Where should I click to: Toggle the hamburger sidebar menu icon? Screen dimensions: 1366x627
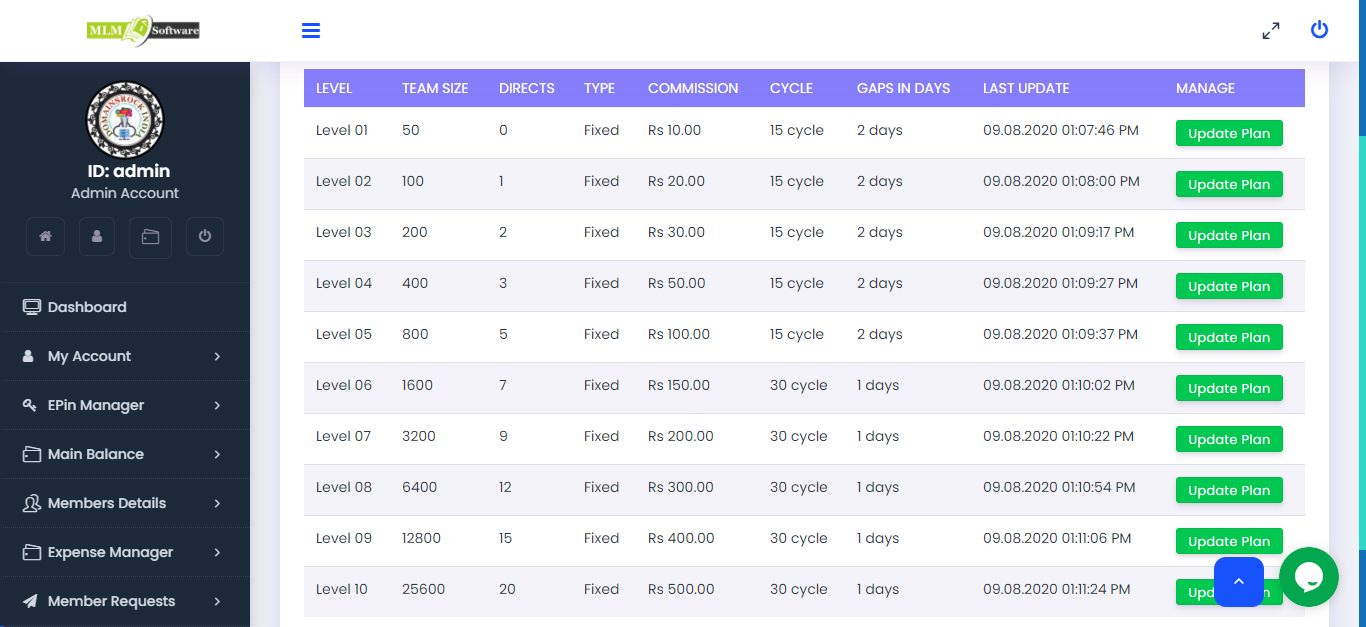(311, 30)
